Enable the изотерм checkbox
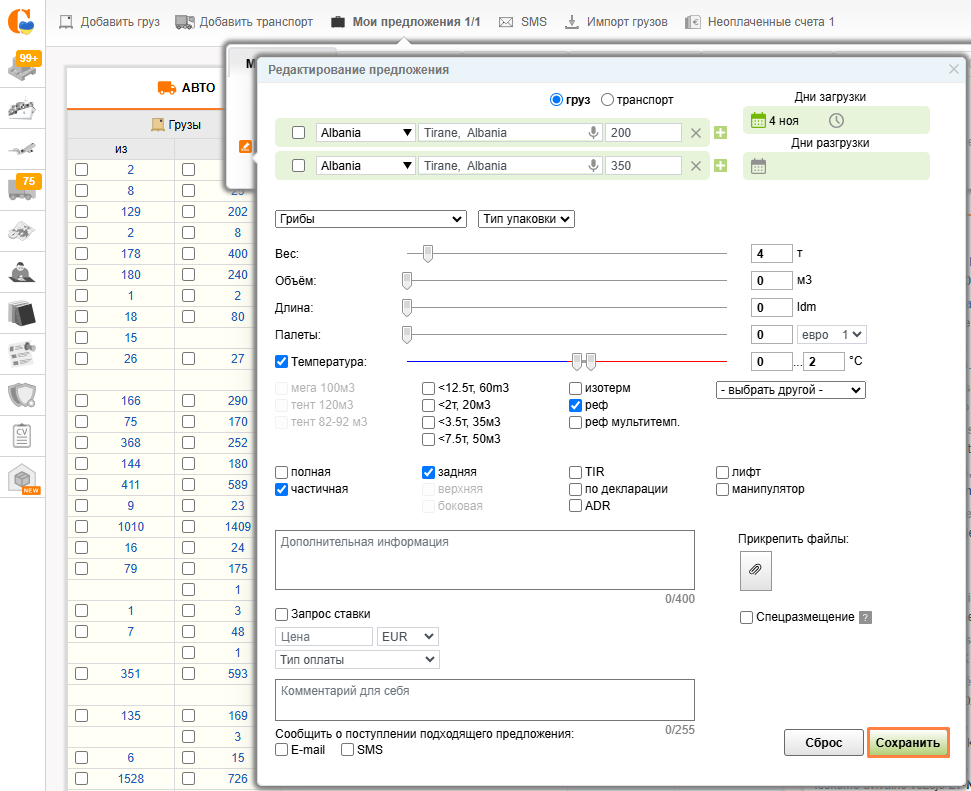 click(576, 388)
